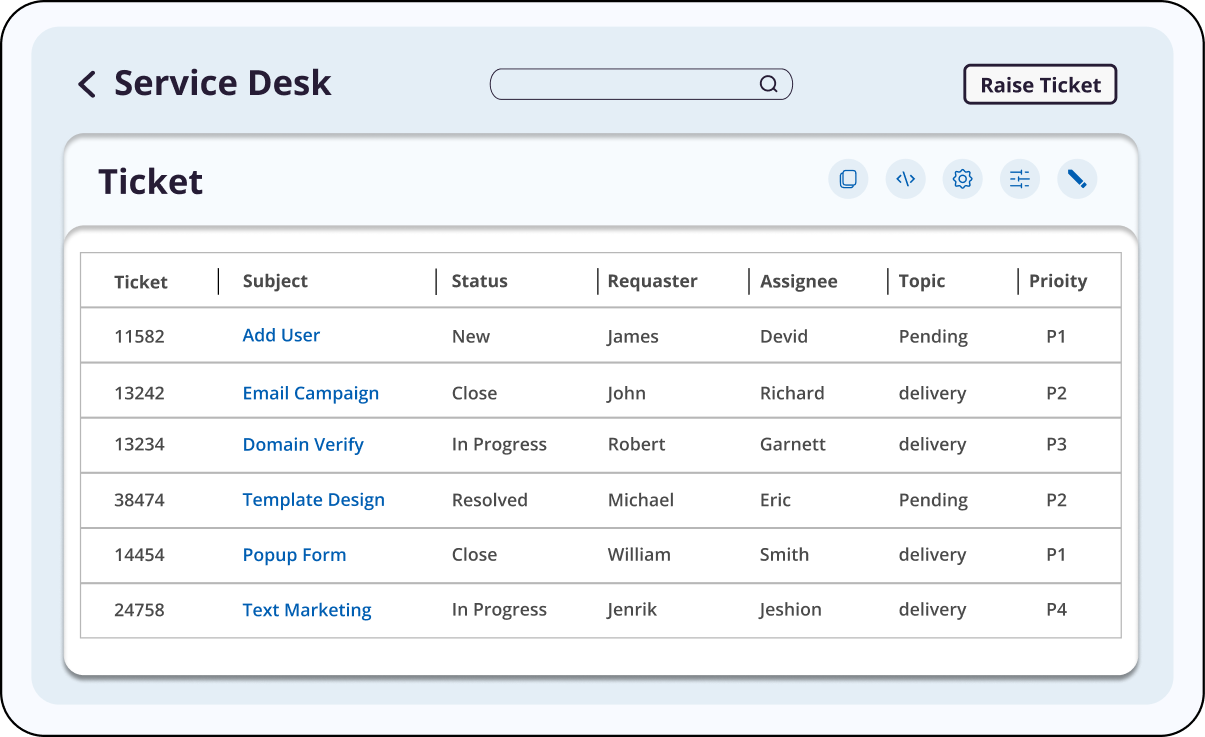Open the Add User ticket link
The image size is (1205, 737).
(281, 335)
